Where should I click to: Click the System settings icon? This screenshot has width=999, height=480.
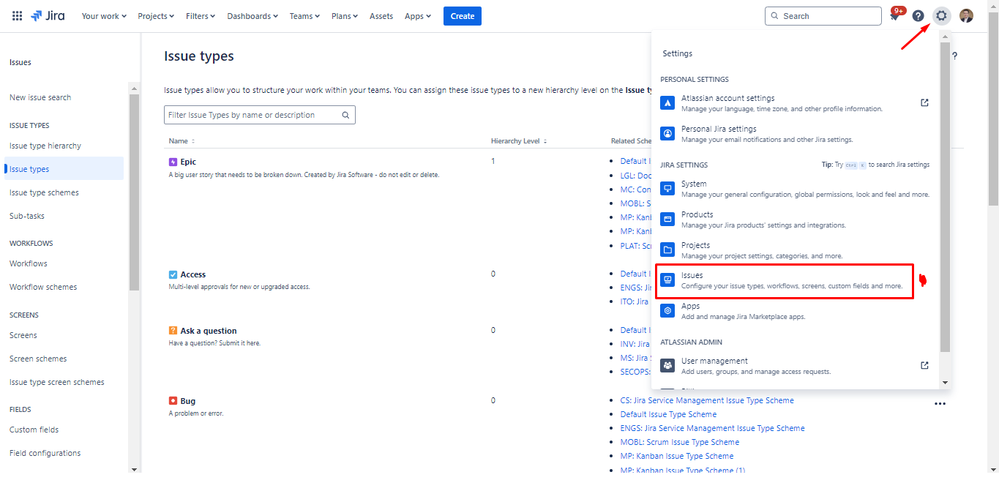(667, 189)
